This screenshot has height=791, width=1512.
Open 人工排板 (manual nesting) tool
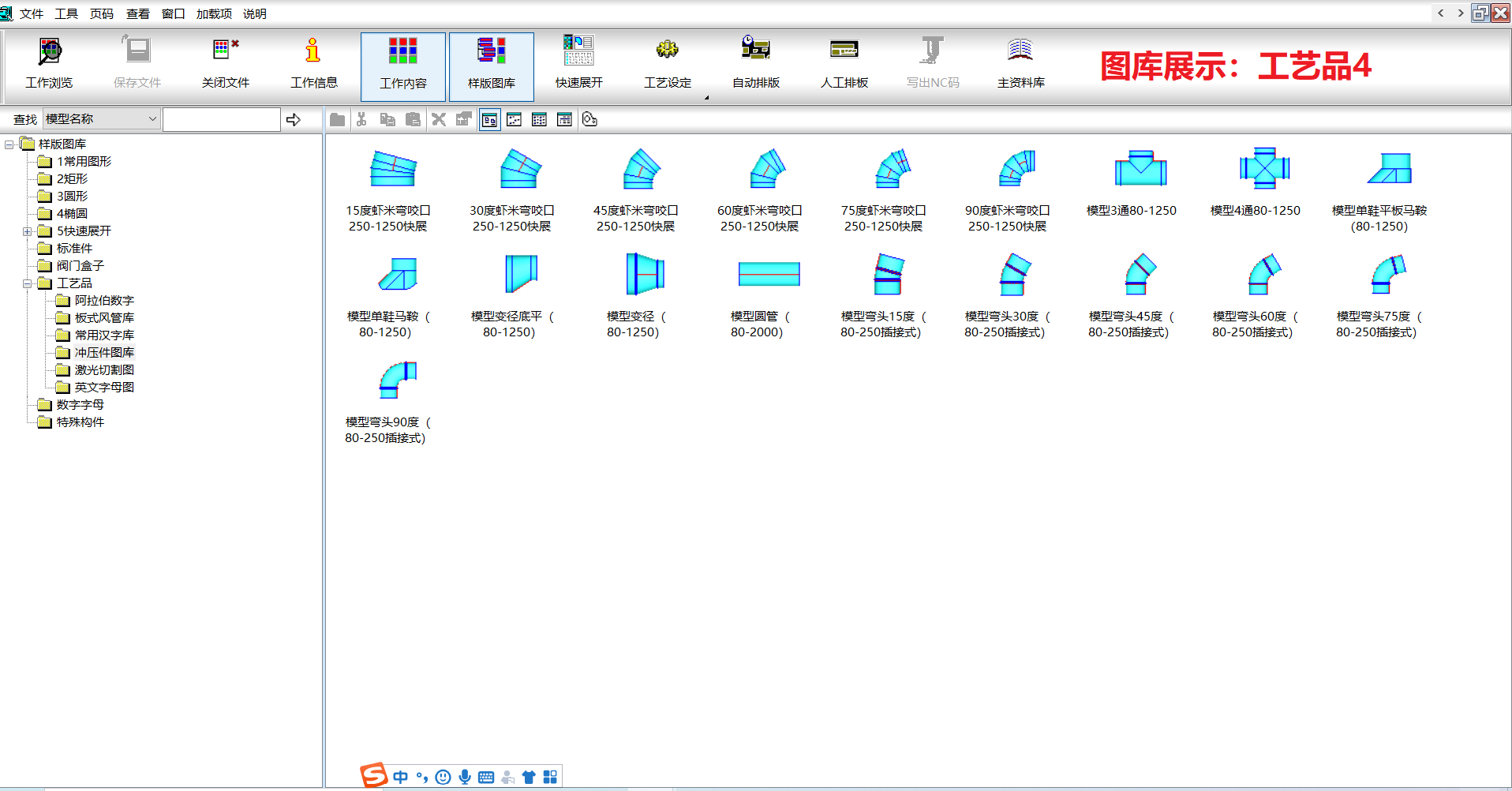point(844,65)
